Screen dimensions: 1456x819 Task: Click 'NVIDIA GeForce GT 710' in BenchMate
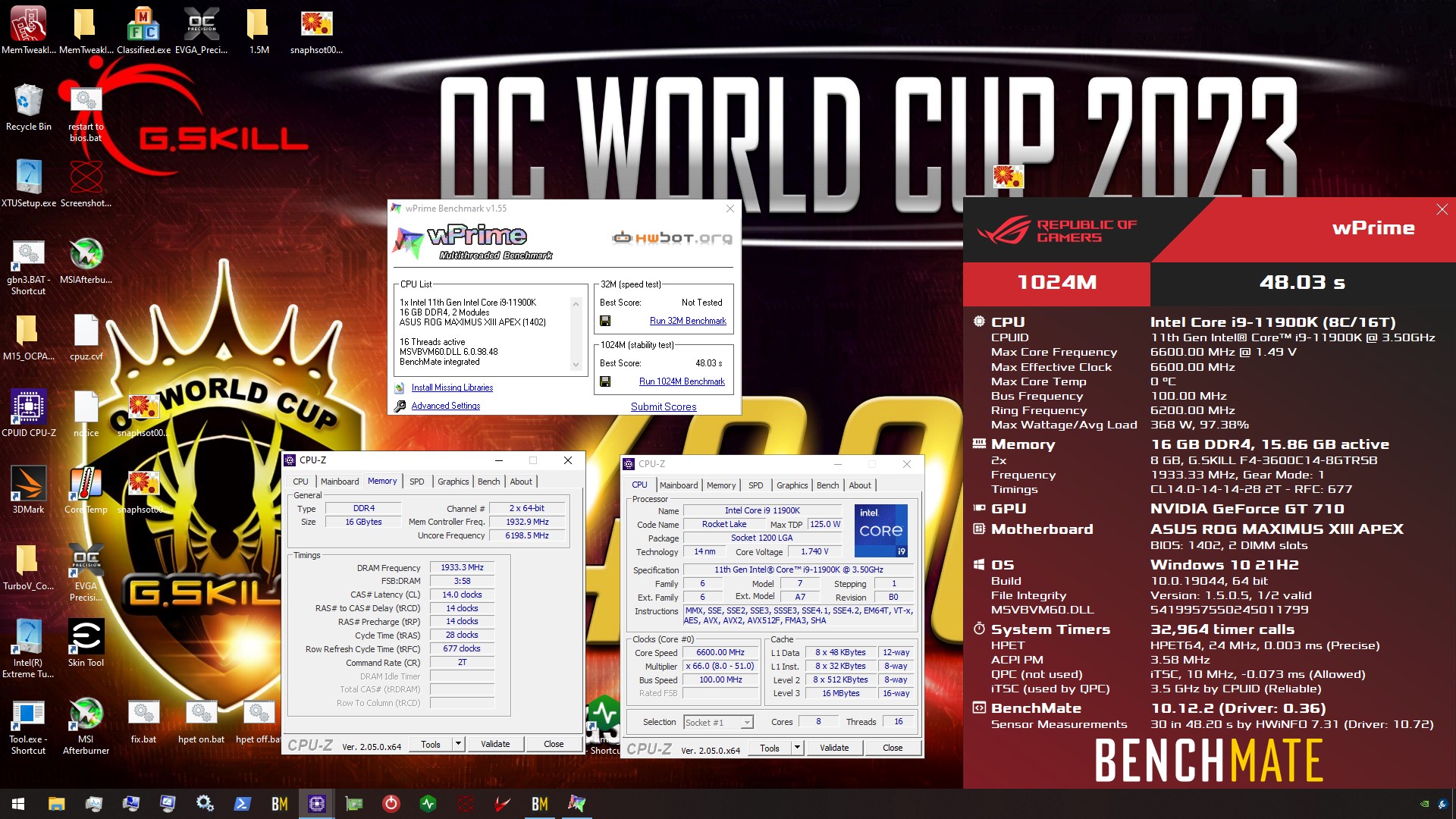coord(1247,509)
